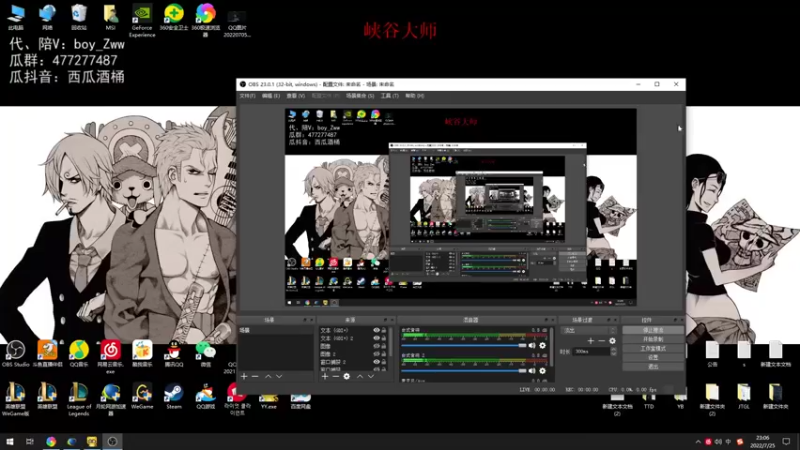Open notification center in system tray
This screenshot has width=800, height=450.
point(786,441)
